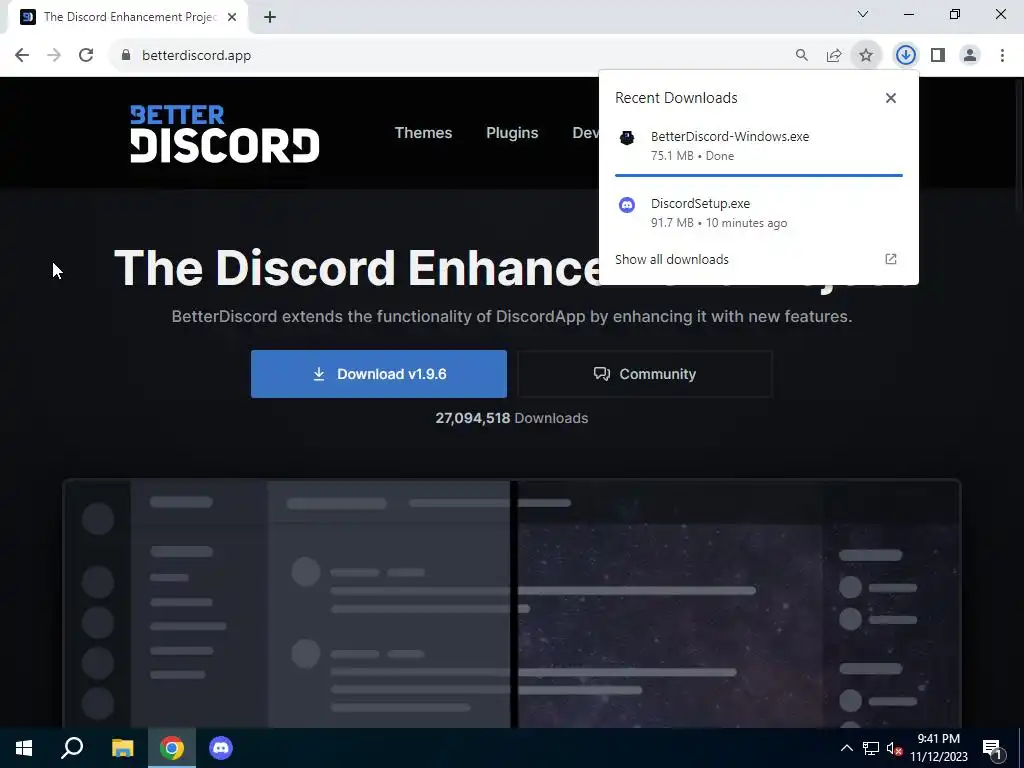The width and height of the screenshot is (1024, 768).
Task: Click the 27,094,518 Downloads count text
Action: pos(511,418)
